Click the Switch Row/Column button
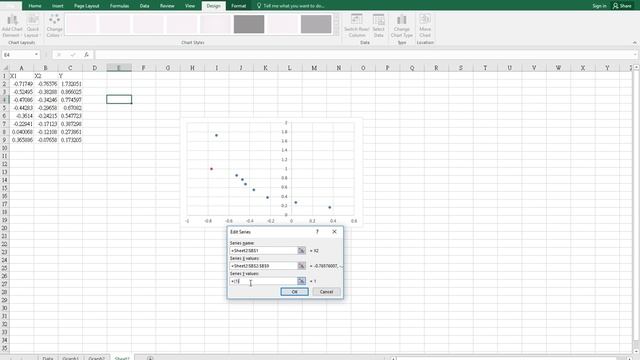 coord(356,26)
